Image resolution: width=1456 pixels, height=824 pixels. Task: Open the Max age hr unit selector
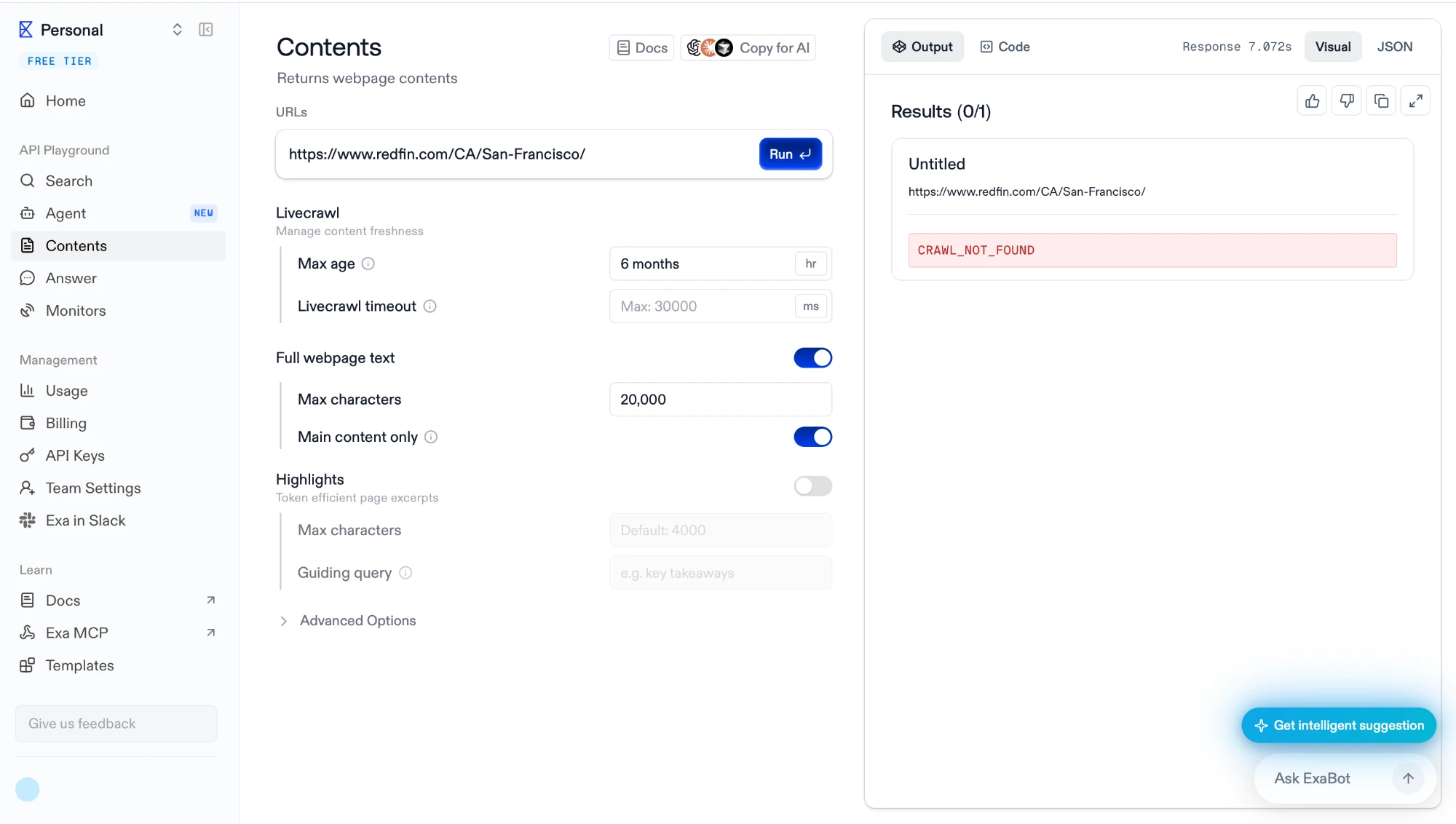coord(811,264)
